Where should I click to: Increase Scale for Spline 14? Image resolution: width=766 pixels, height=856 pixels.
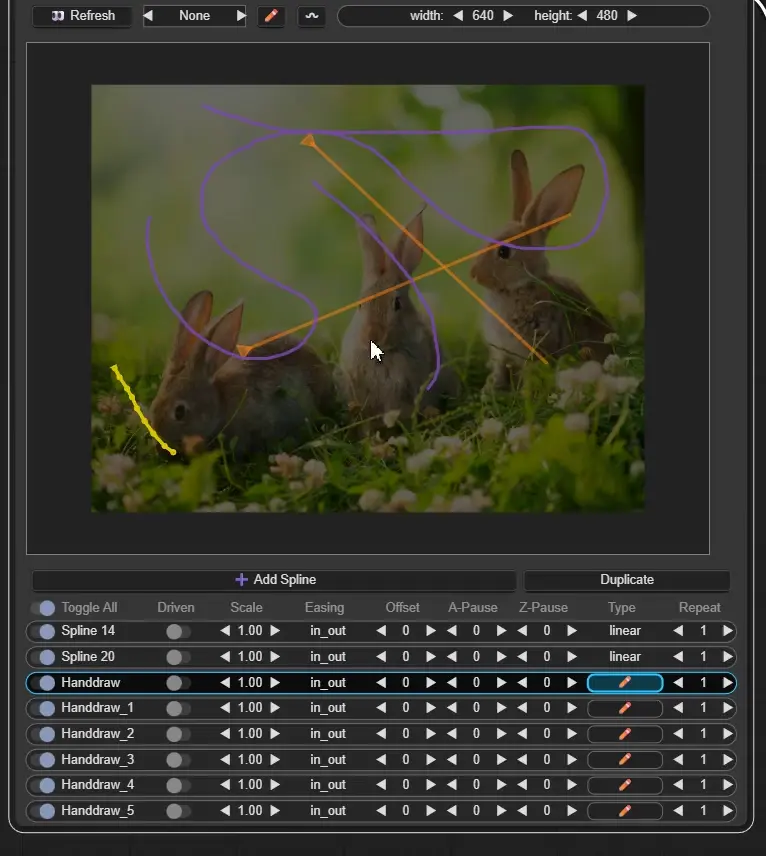tap(275, 631)
